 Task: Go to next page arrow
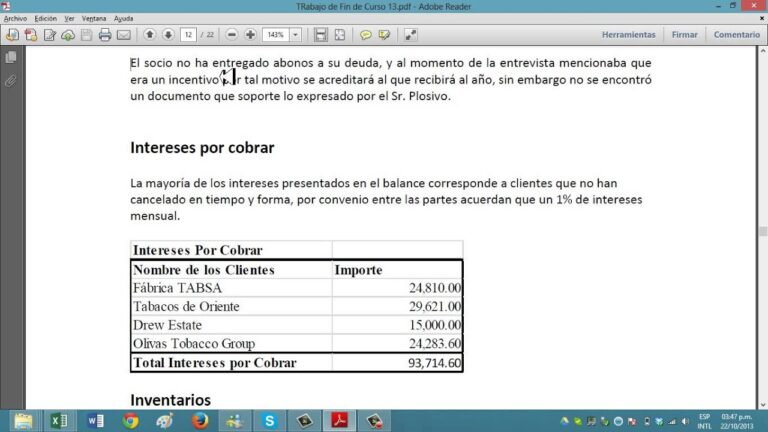point(168,35)
